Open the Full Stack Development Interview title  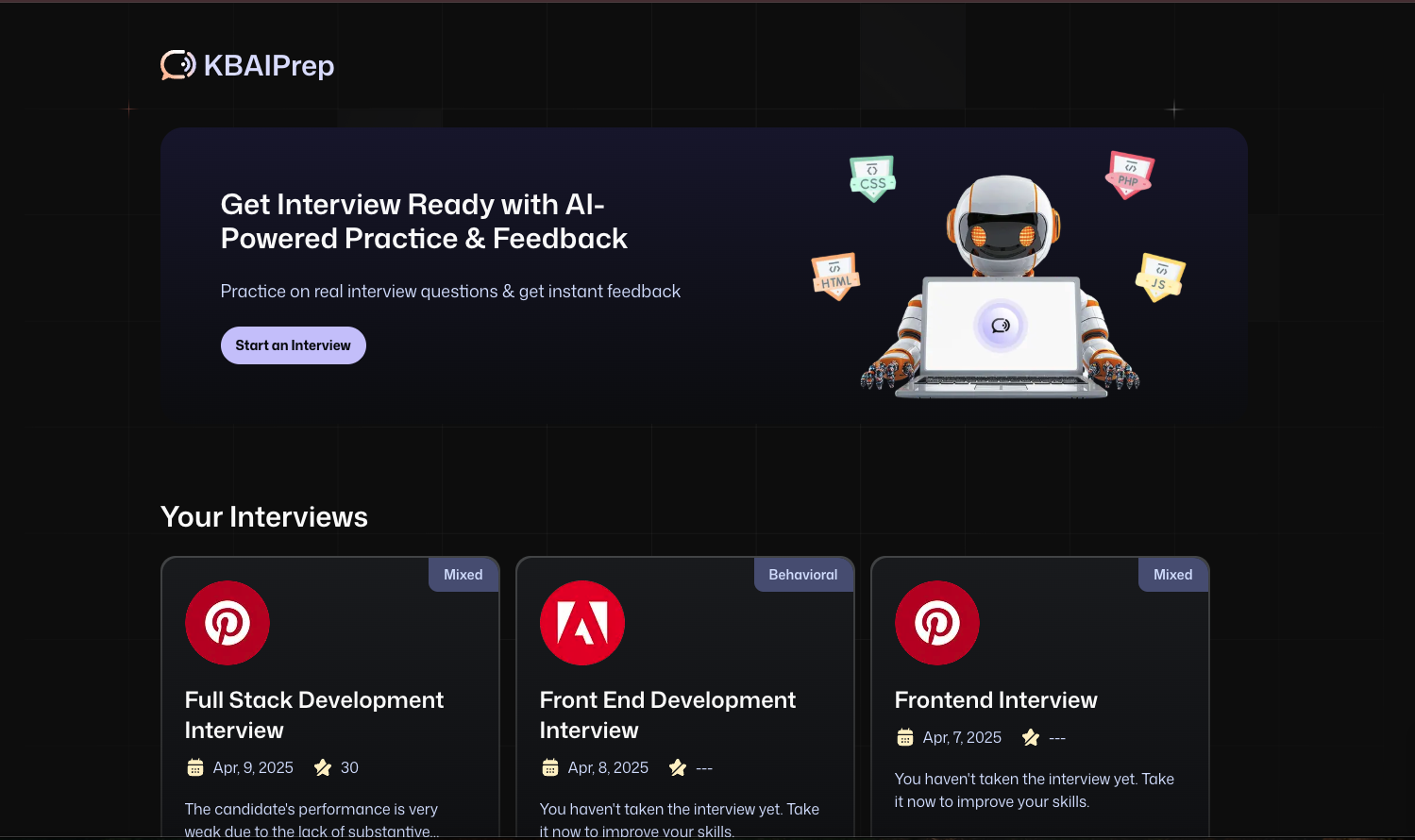[314, 714]
